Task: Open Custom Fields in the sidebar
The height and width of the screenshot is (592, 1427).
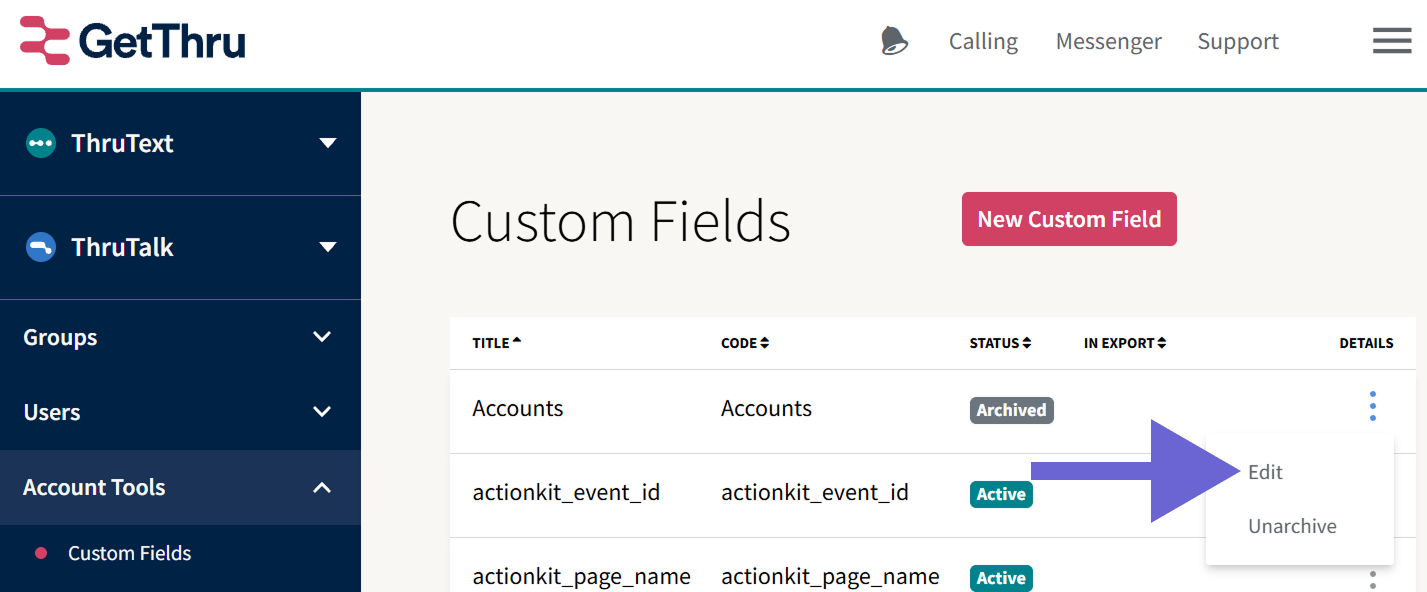Action: pos(130,553)
